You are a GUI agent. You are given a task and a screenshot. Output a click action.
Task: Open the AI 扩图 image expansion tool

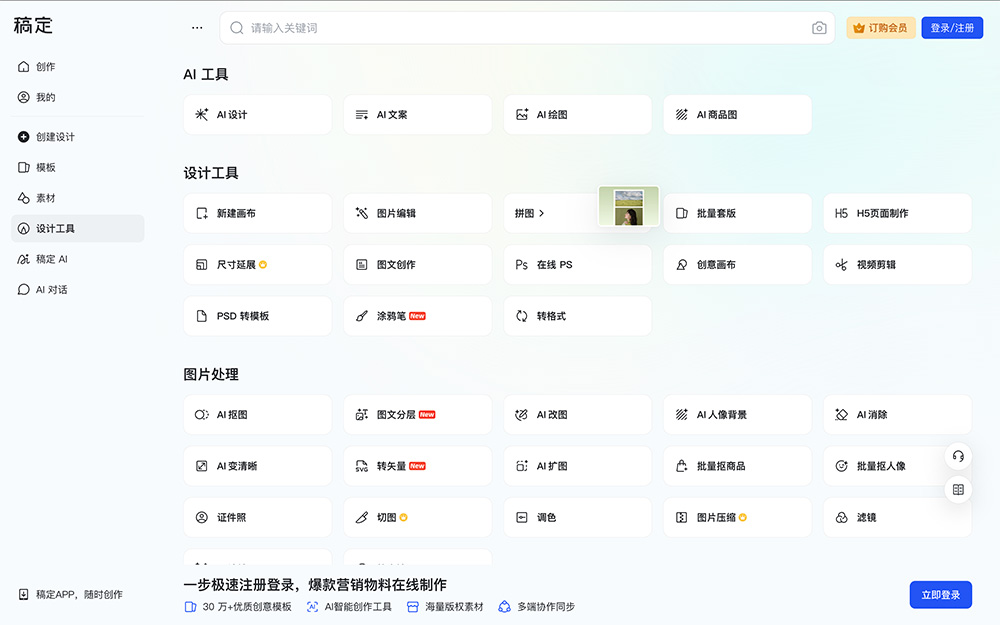[577, 466]
